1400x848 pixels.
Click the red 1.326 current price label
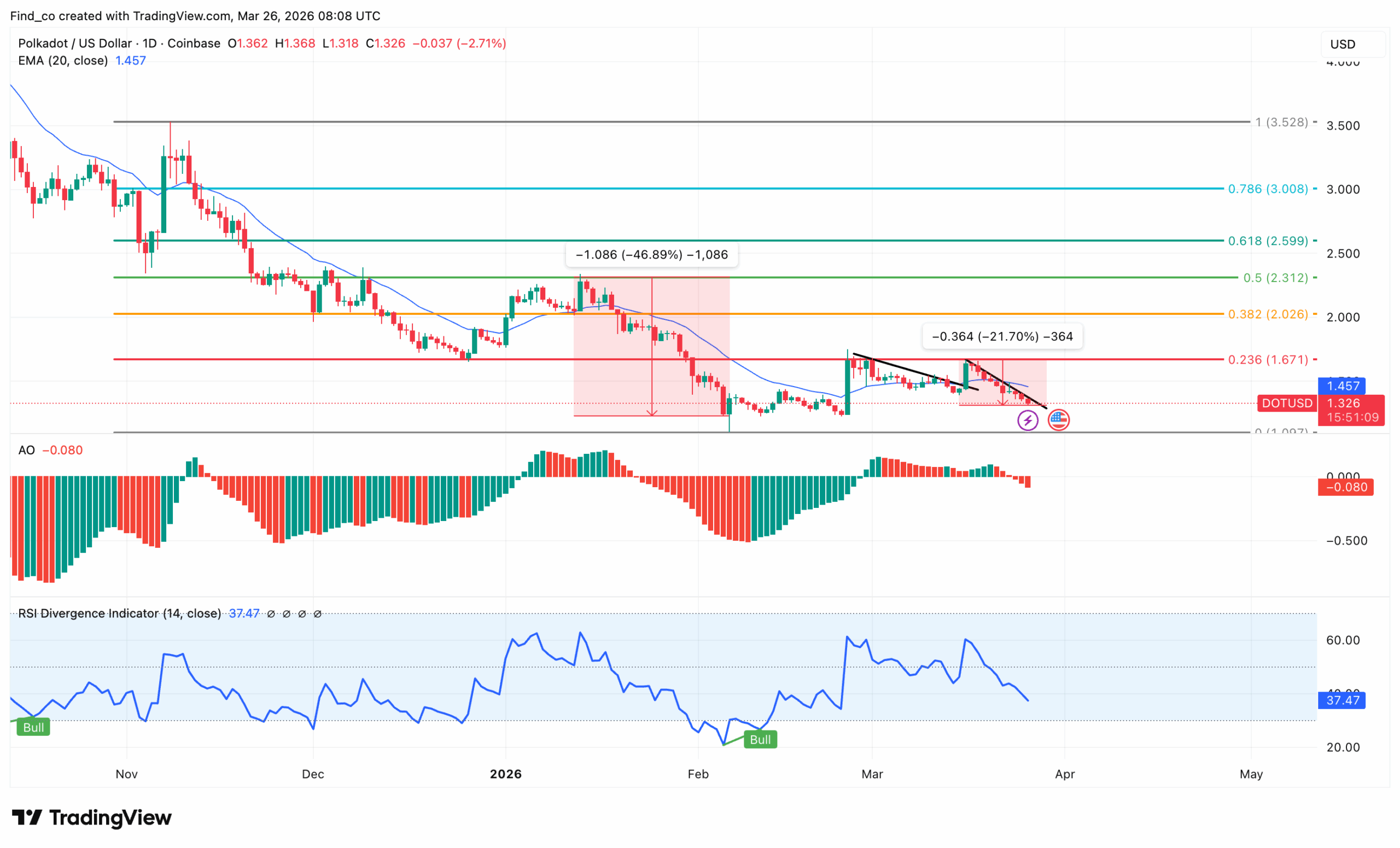1343,403
